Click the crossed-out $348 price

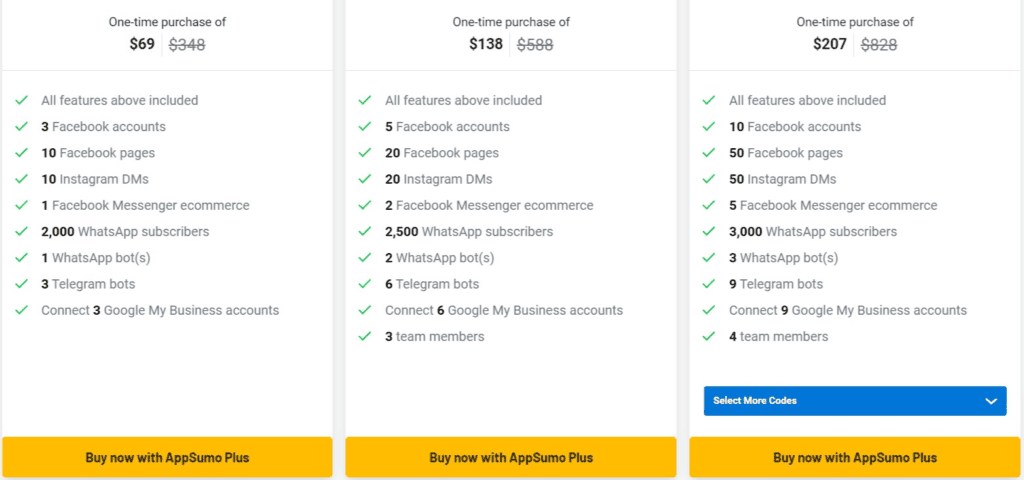tap(187, 44)
